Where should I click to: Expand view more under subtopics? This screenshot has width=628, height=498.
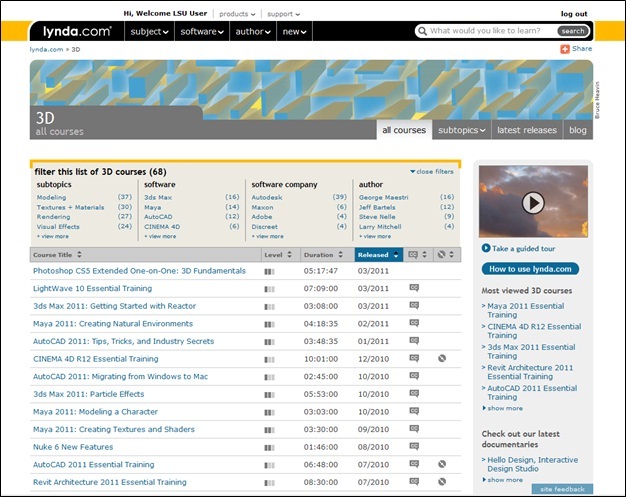(52, 236)
